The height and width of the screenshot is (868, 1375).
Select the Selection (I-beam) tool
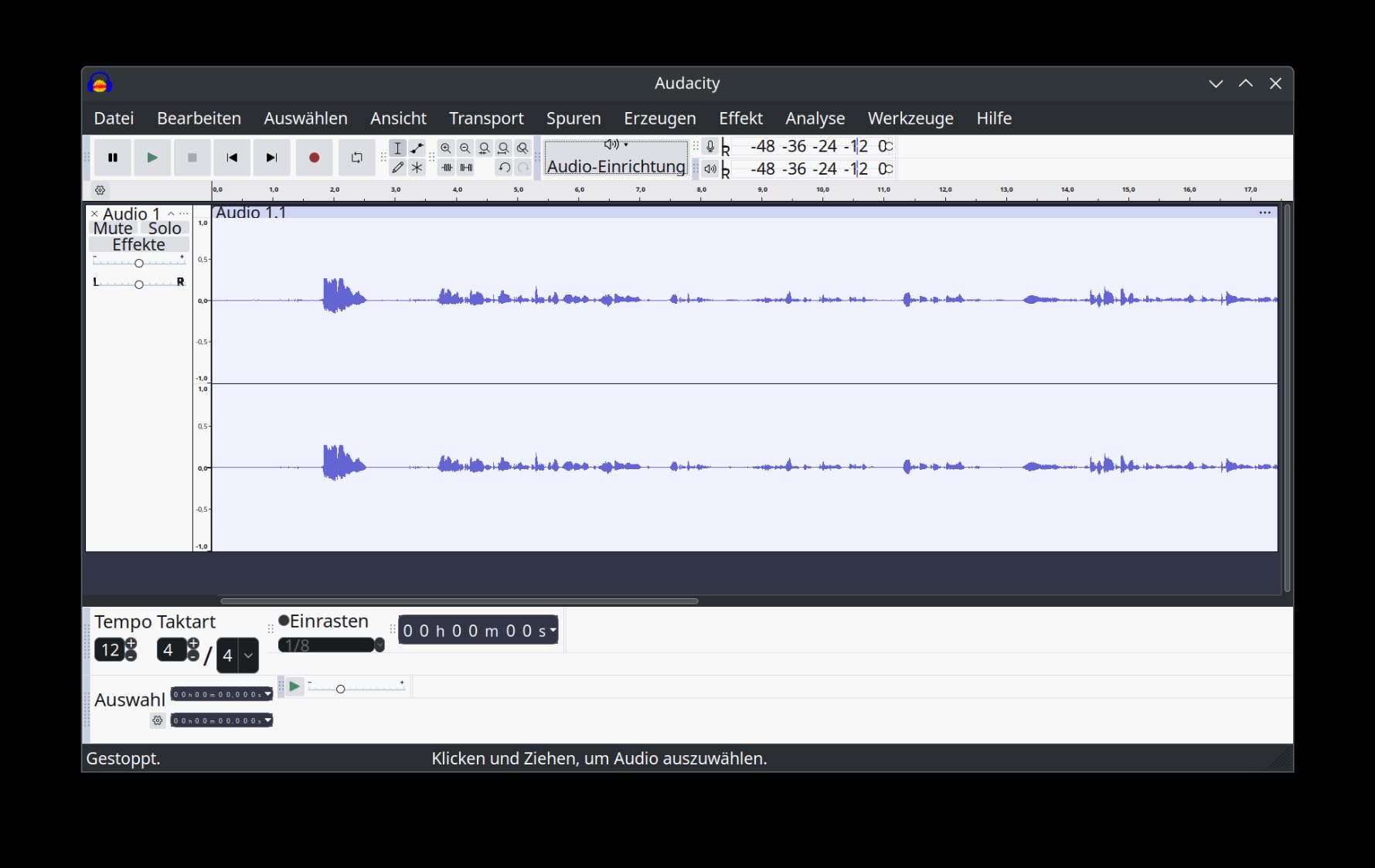coord(398,148)
